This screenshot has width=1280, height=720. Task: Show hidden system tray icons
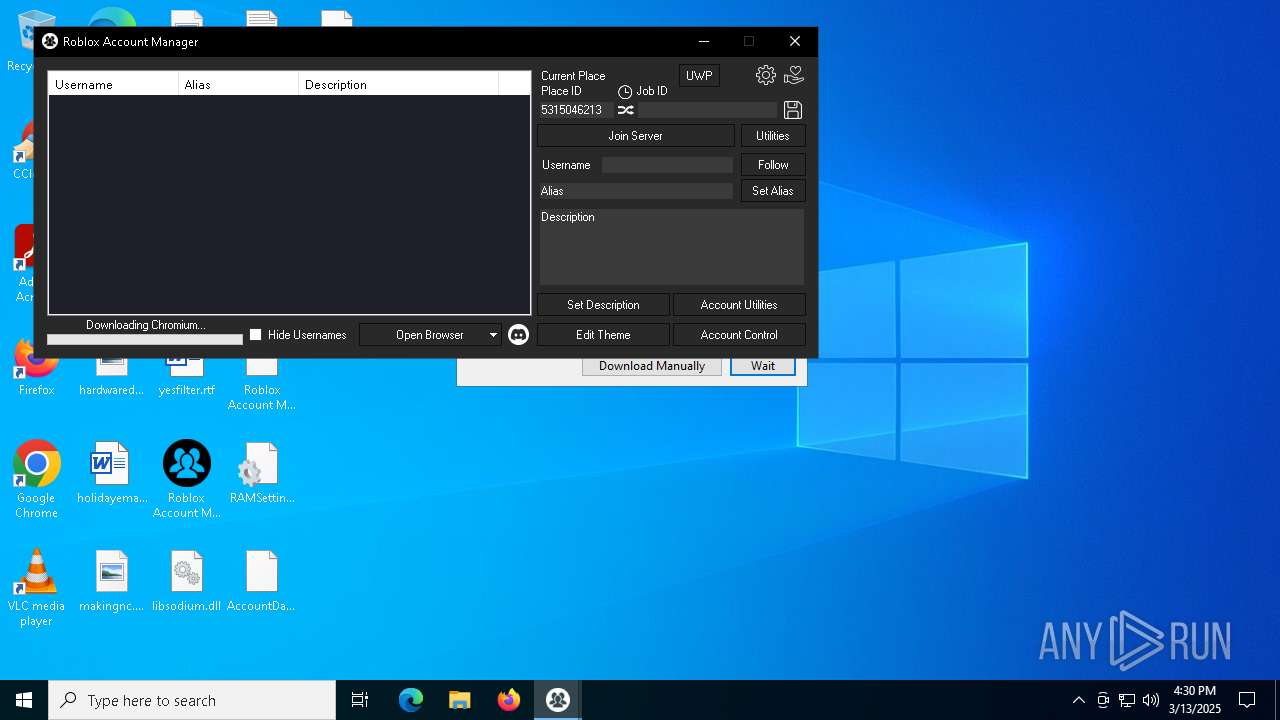pos(1078,700)
